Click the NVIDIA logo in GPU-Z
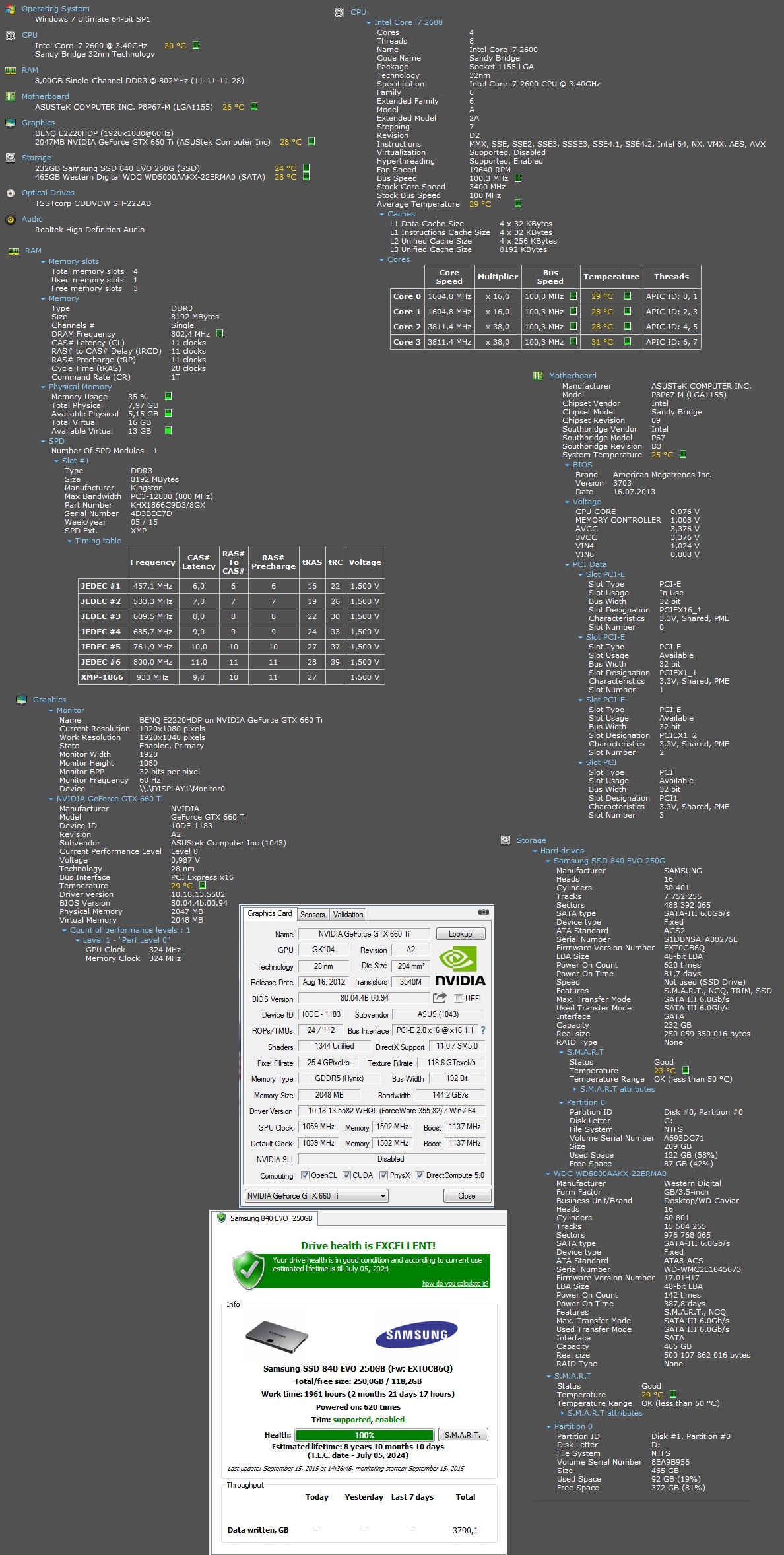 pos(460,966)
